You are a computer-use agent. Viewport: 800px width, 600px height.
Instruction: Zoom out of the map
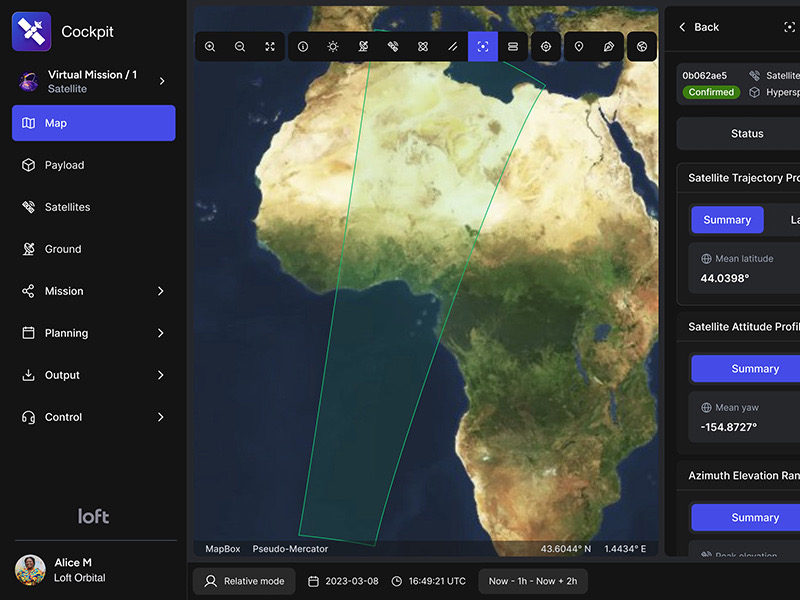[x=240, y=47]
